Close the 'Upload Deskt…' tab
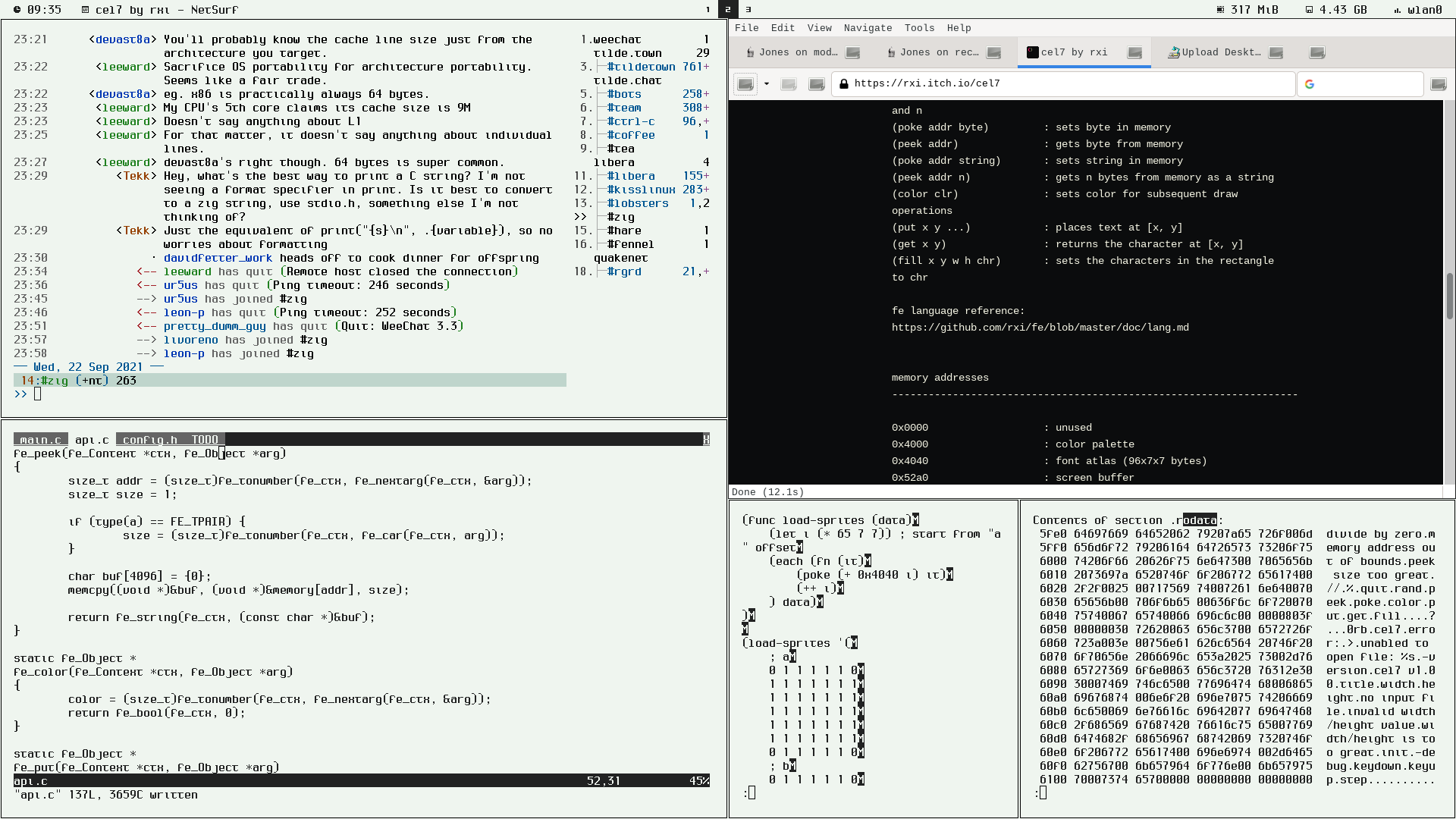Image resolution: width=1456 pixels, height=819 pixels. point(1276,52)
